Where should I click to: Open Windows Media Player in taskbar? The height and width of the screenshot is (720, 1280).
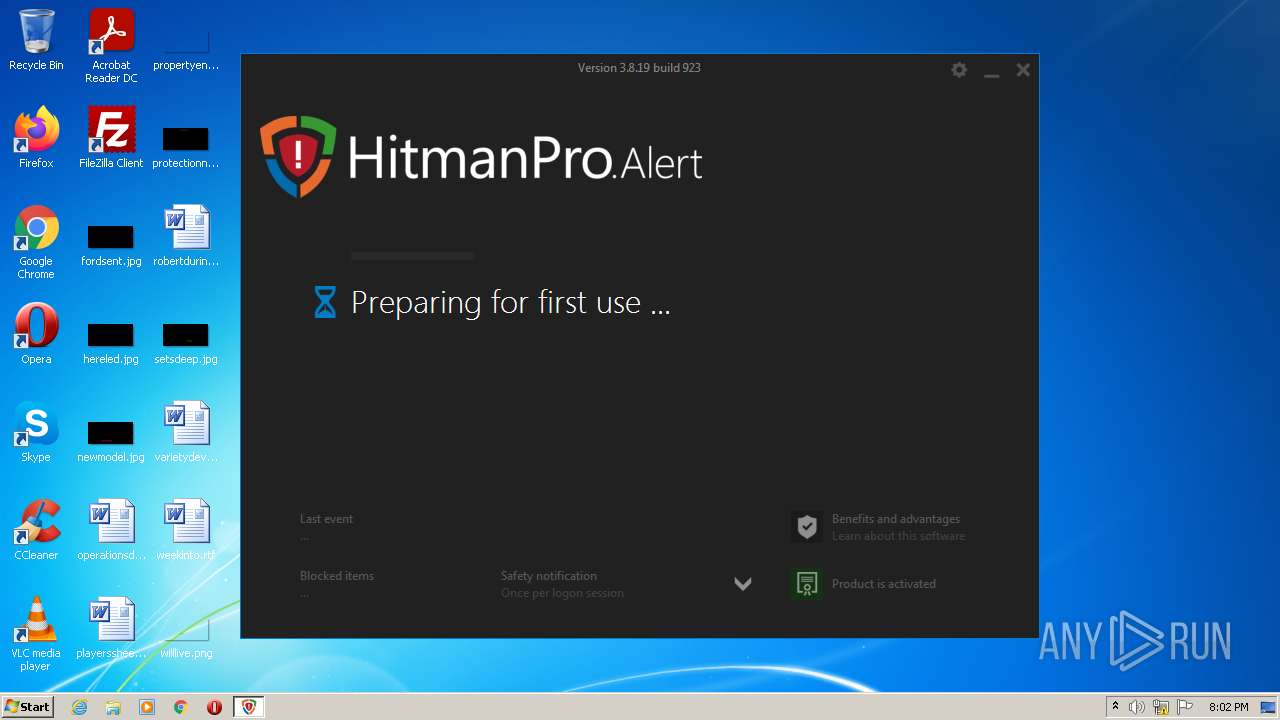tap(147, 707)
